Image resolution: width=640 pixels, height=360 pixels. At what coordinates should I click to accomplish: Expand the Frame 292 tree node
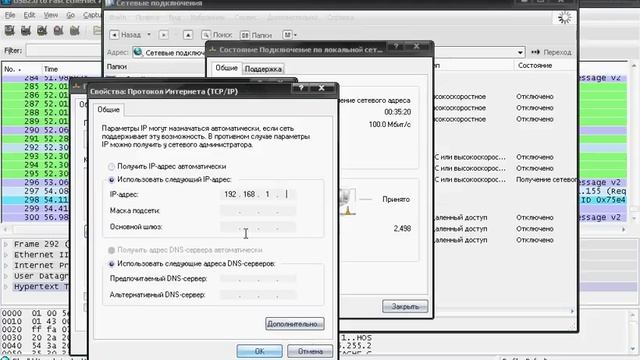tap(6, 244)
